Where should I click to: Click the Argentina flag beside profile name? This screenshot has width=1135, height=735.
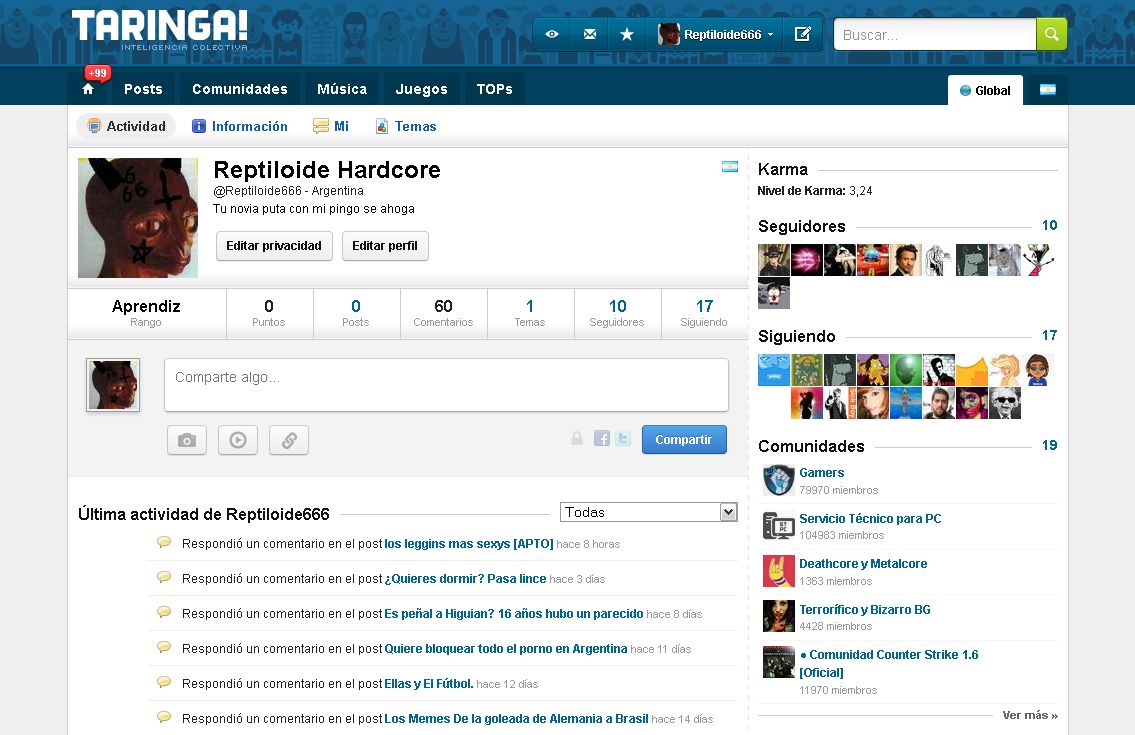730,167
